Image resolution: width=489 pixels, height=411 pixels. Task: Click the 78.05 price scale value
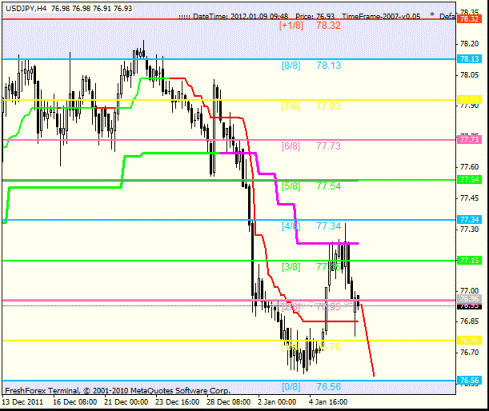tap(469, 75)
